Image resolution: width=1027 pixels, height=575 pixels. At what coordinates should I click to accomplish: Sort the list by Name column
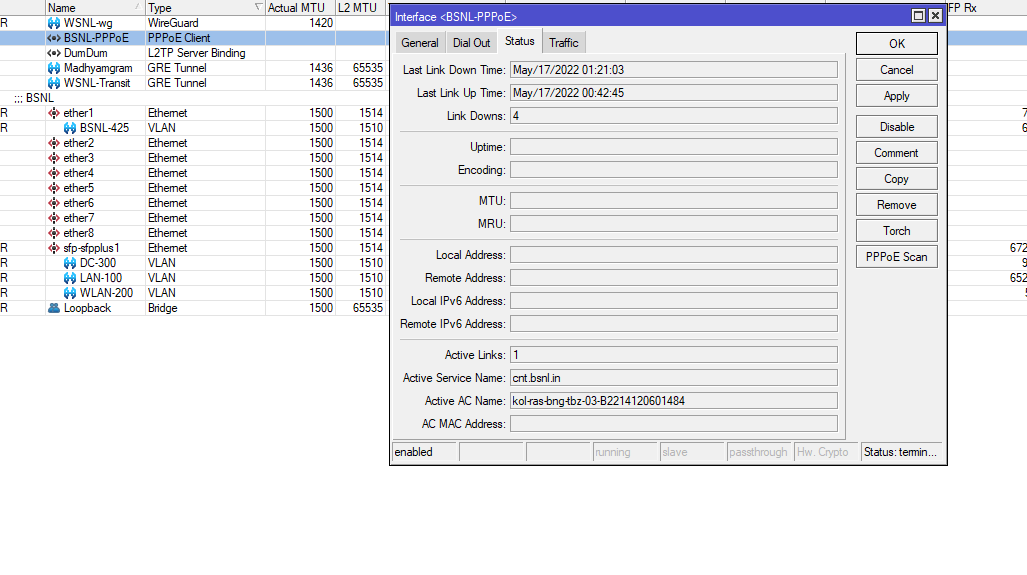(x=94, y=8)
